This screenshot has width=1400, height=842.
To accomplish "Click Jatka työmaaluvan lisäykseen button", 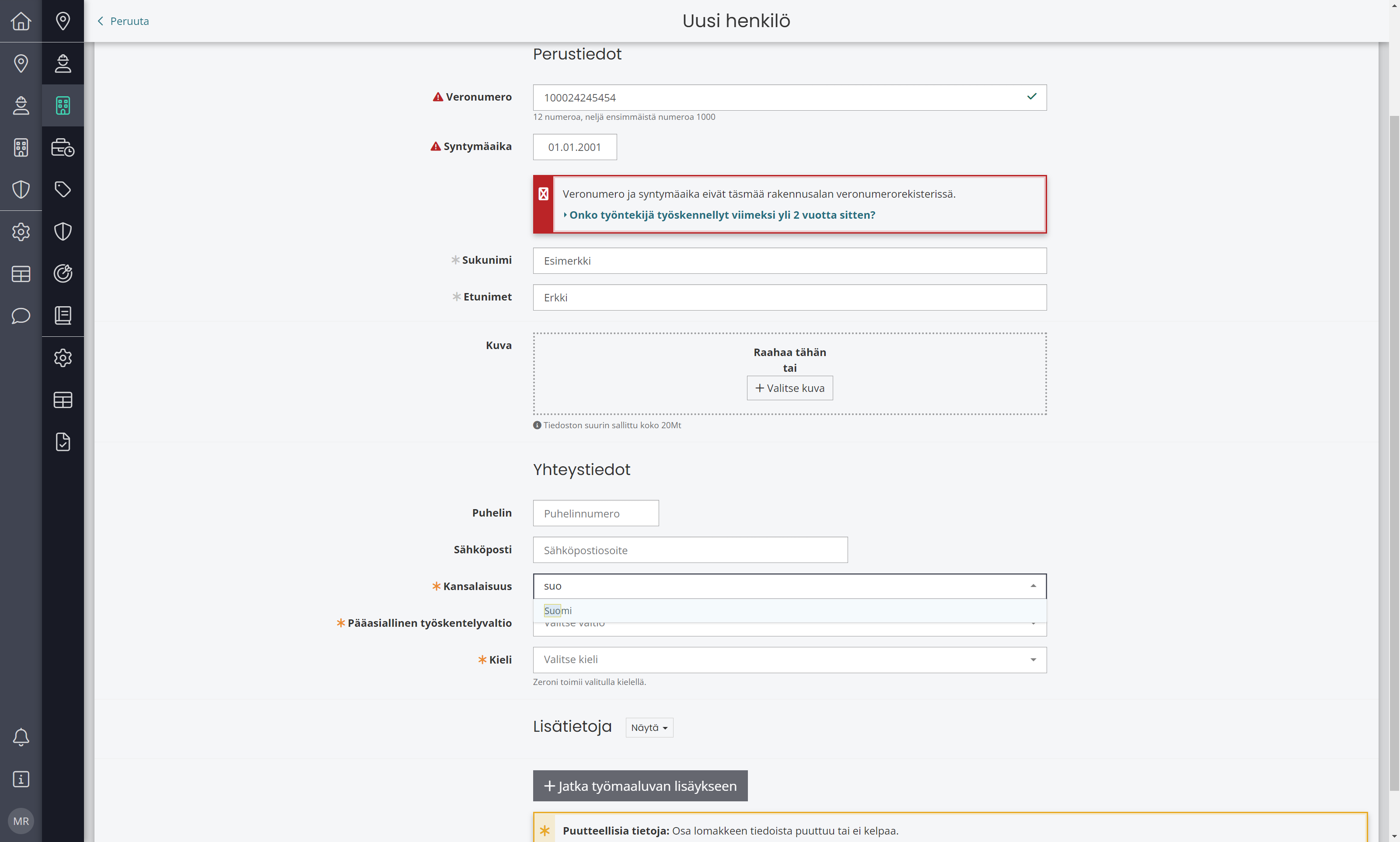I will pos(640,786).
